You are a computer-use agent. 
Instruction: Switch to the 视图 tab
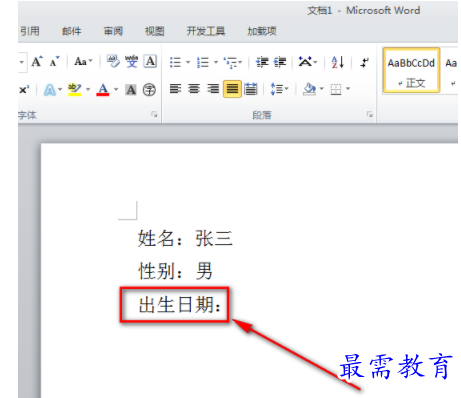155,31
